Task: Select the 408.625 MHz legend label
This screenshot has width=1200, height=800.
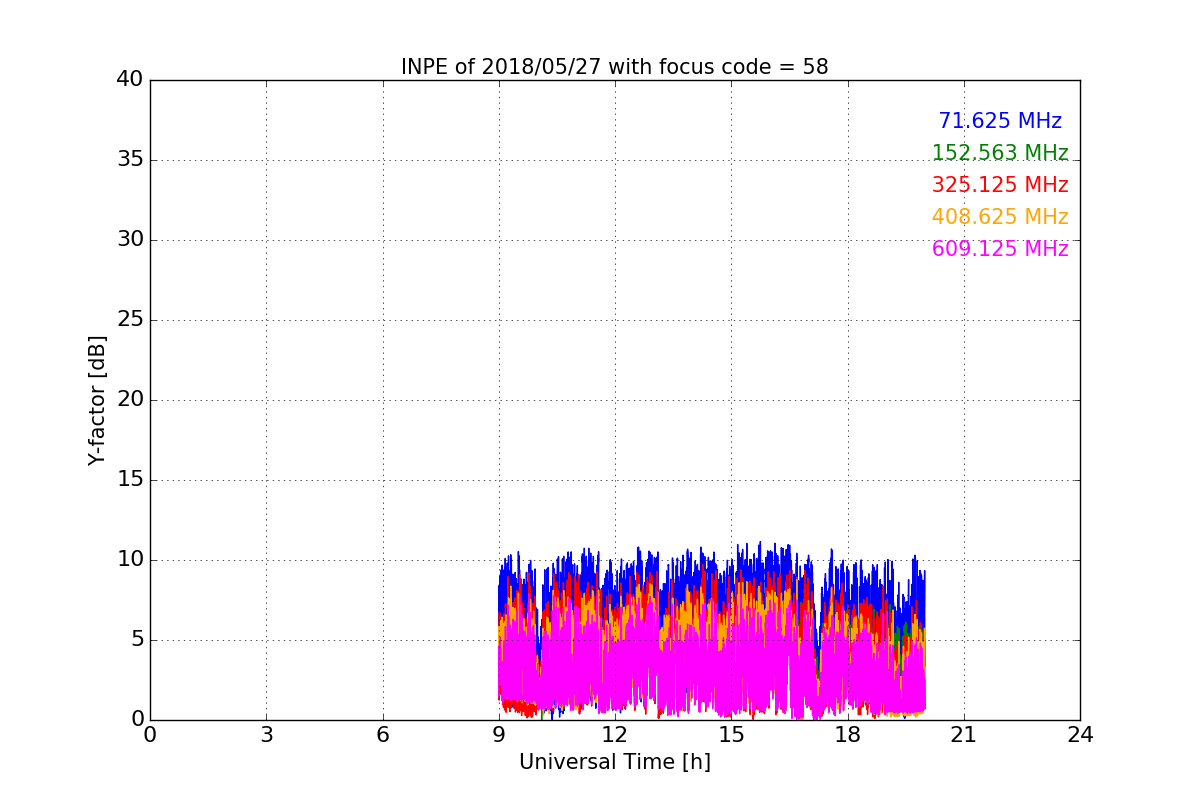Action: [1000, 217]
